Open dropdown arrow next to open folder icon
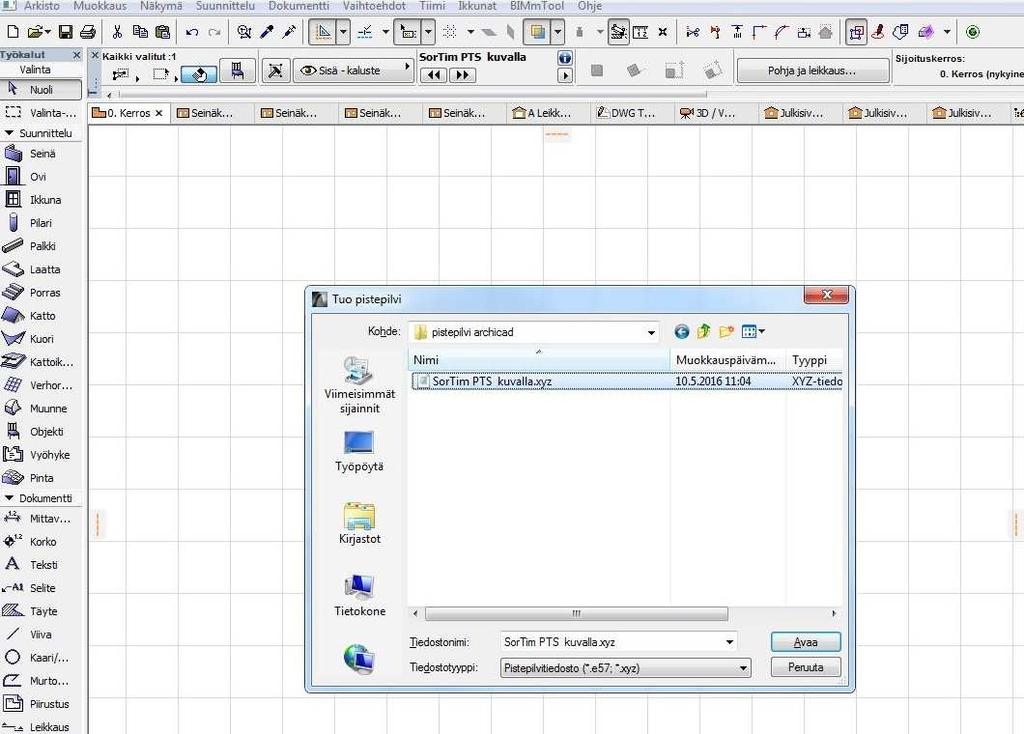1024x734 pixels. pos(47,31)
